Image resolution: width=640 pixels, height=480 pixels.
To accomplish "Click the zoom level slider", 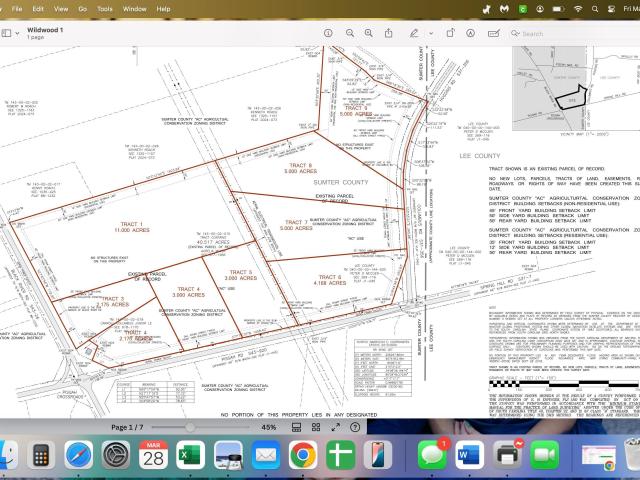I will [190, 427].
